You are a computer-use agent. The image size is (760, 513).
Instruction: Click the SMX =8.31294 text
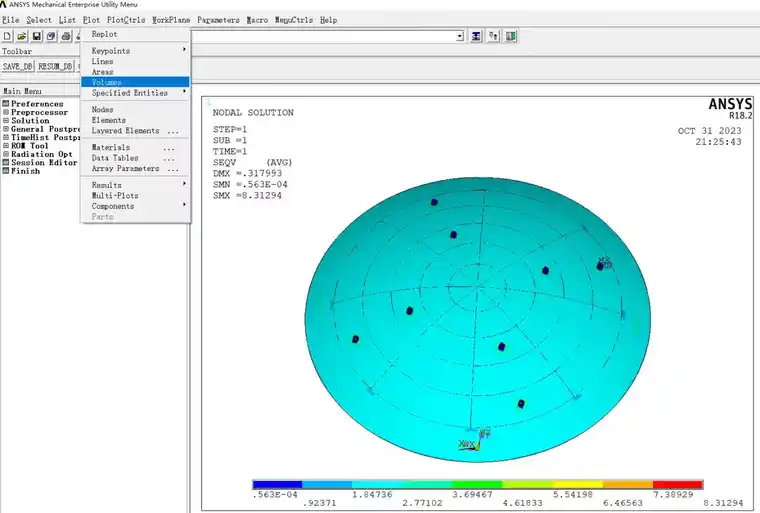pos(247,195)
